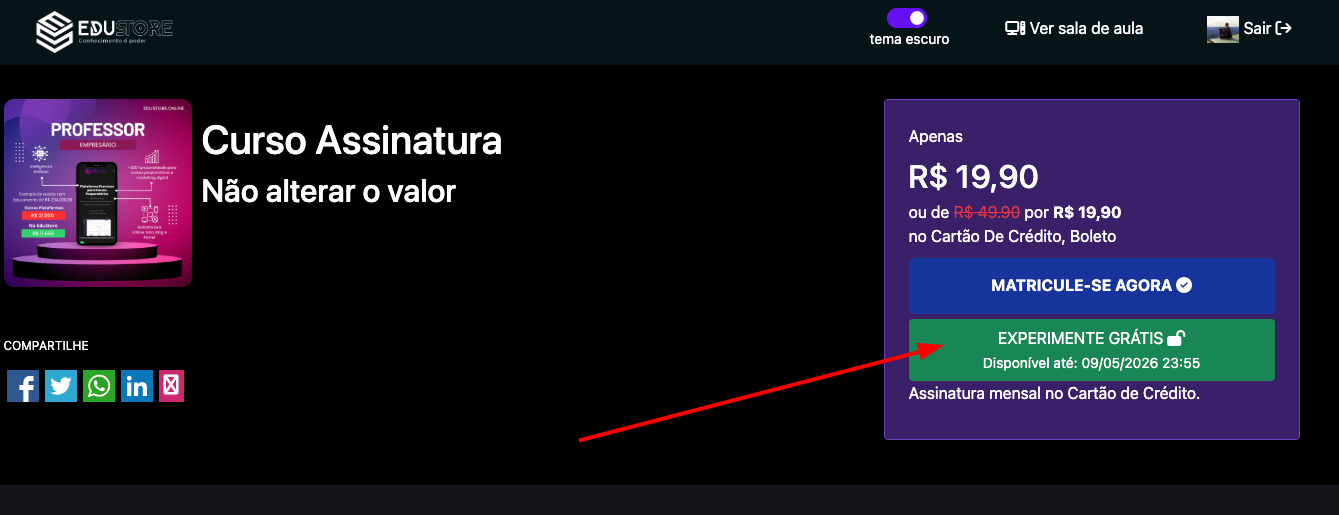Open the Ver sala de aula link

point(1086,28)
